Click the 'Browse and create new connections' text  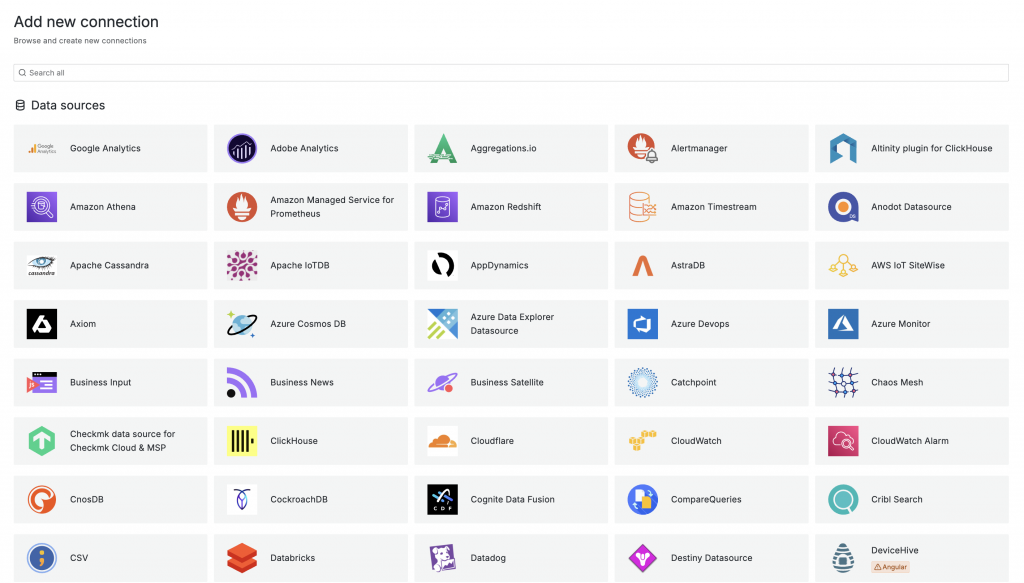[x=80, y=40]
